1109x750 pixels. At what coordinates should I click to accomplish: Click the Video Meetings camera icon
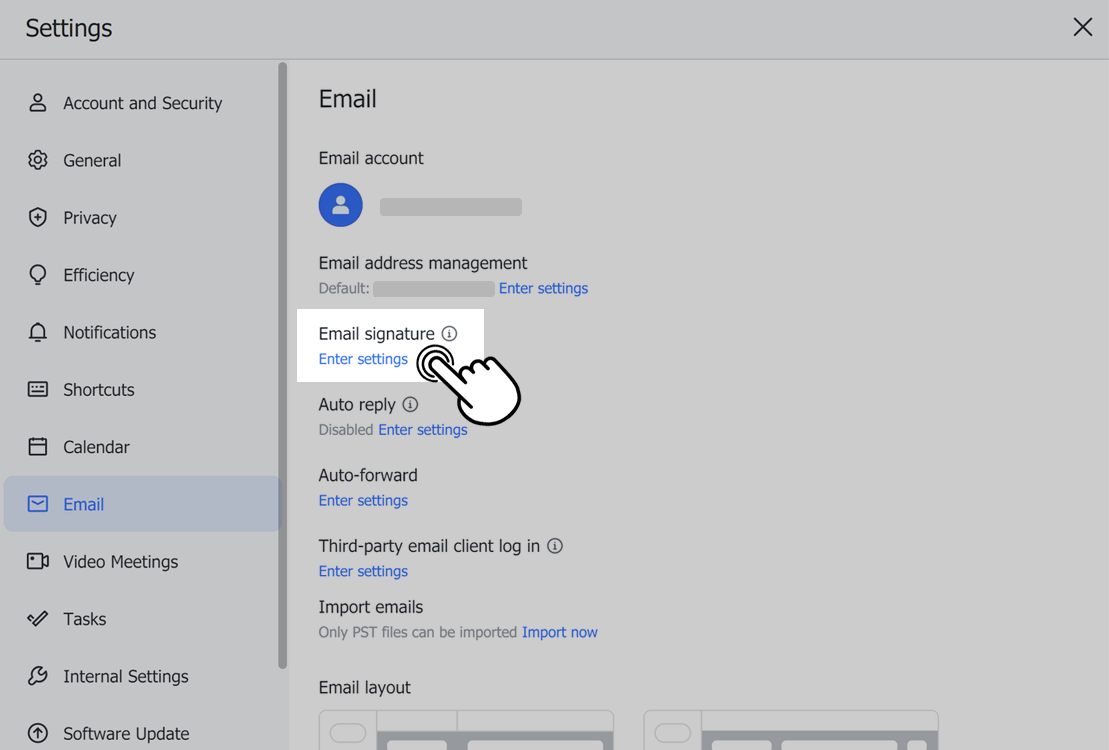(x=37, y=561)
